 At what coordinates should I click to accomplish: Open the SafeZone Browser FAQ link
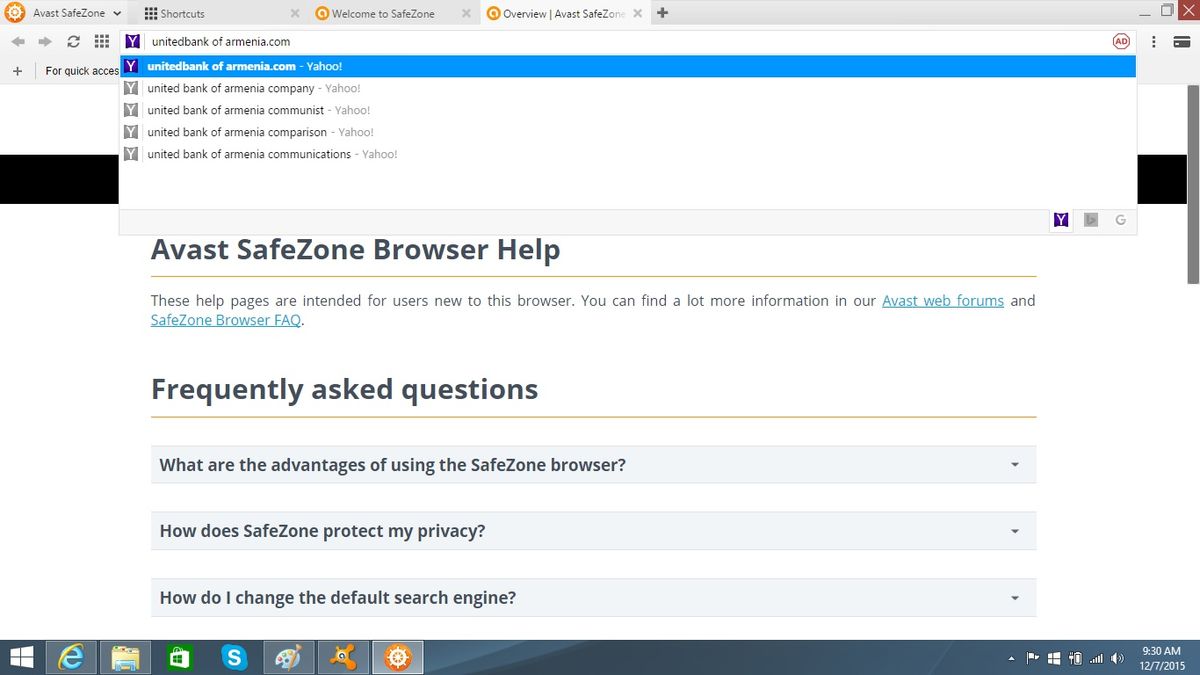pyautogui.click(x=226, y=320)
